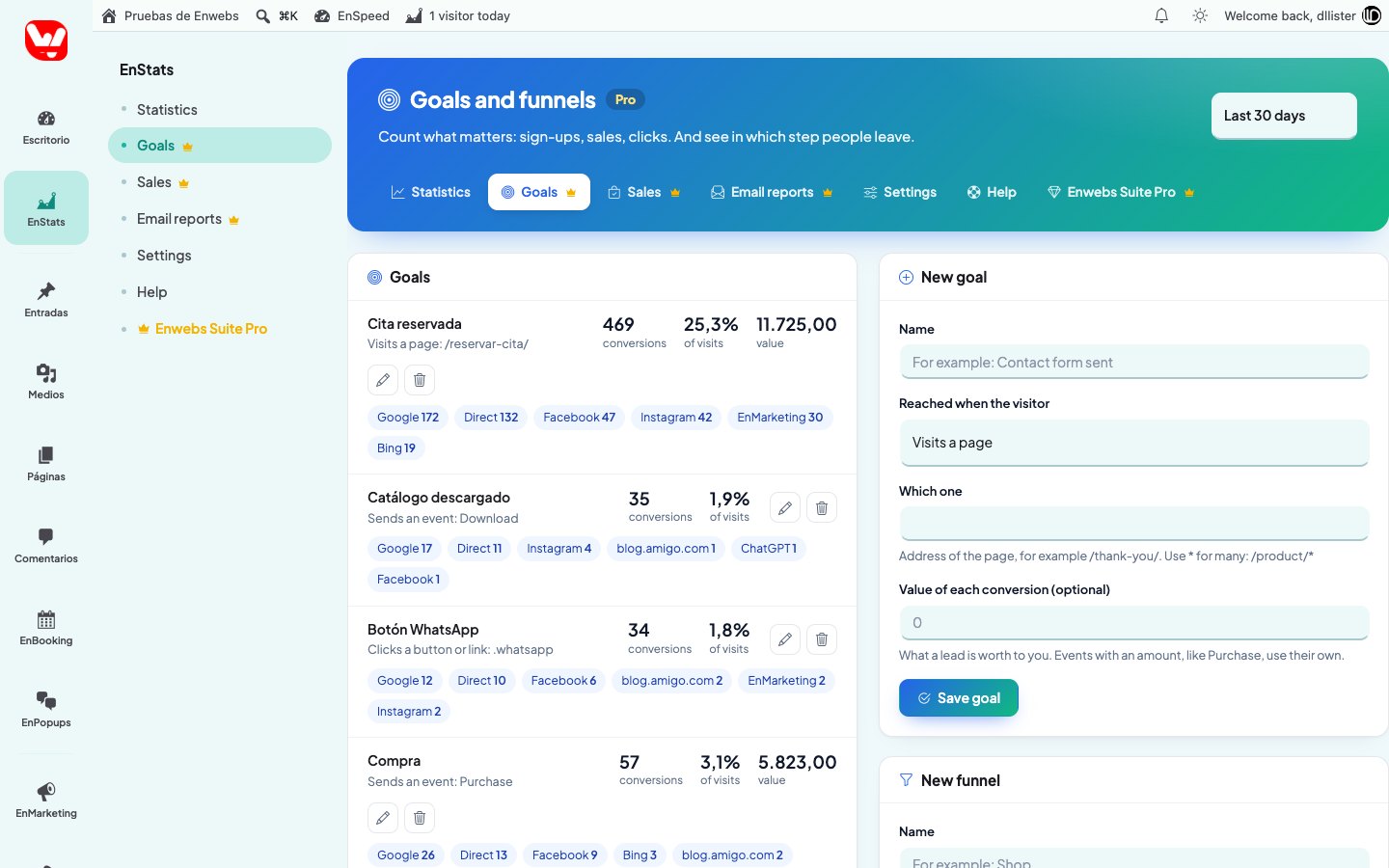This screenshot has width=1389, height=868.
Task: Focus the new goal Name field
Action: point(1133,363)
